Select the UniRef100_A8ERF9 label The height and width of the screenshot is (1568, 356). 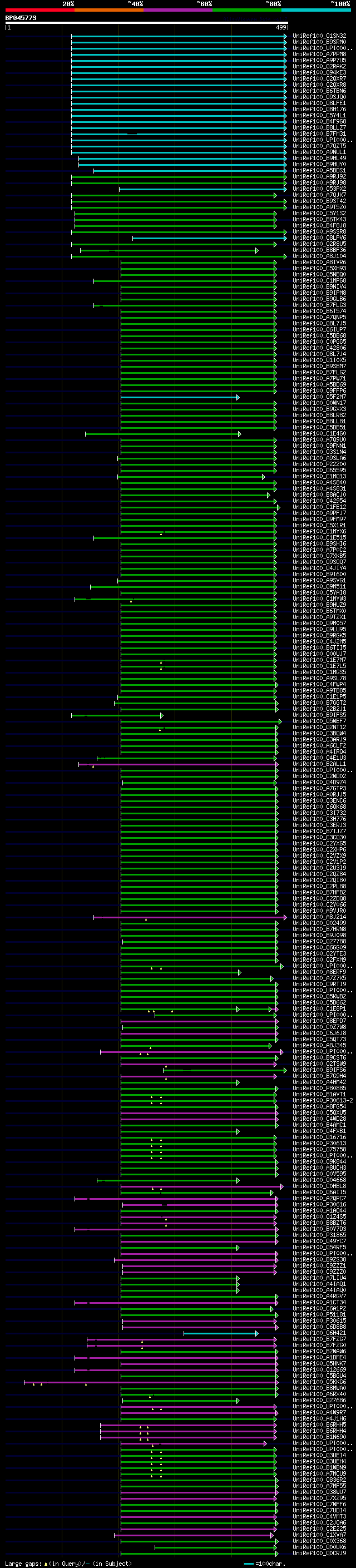[x=319, y=972]
